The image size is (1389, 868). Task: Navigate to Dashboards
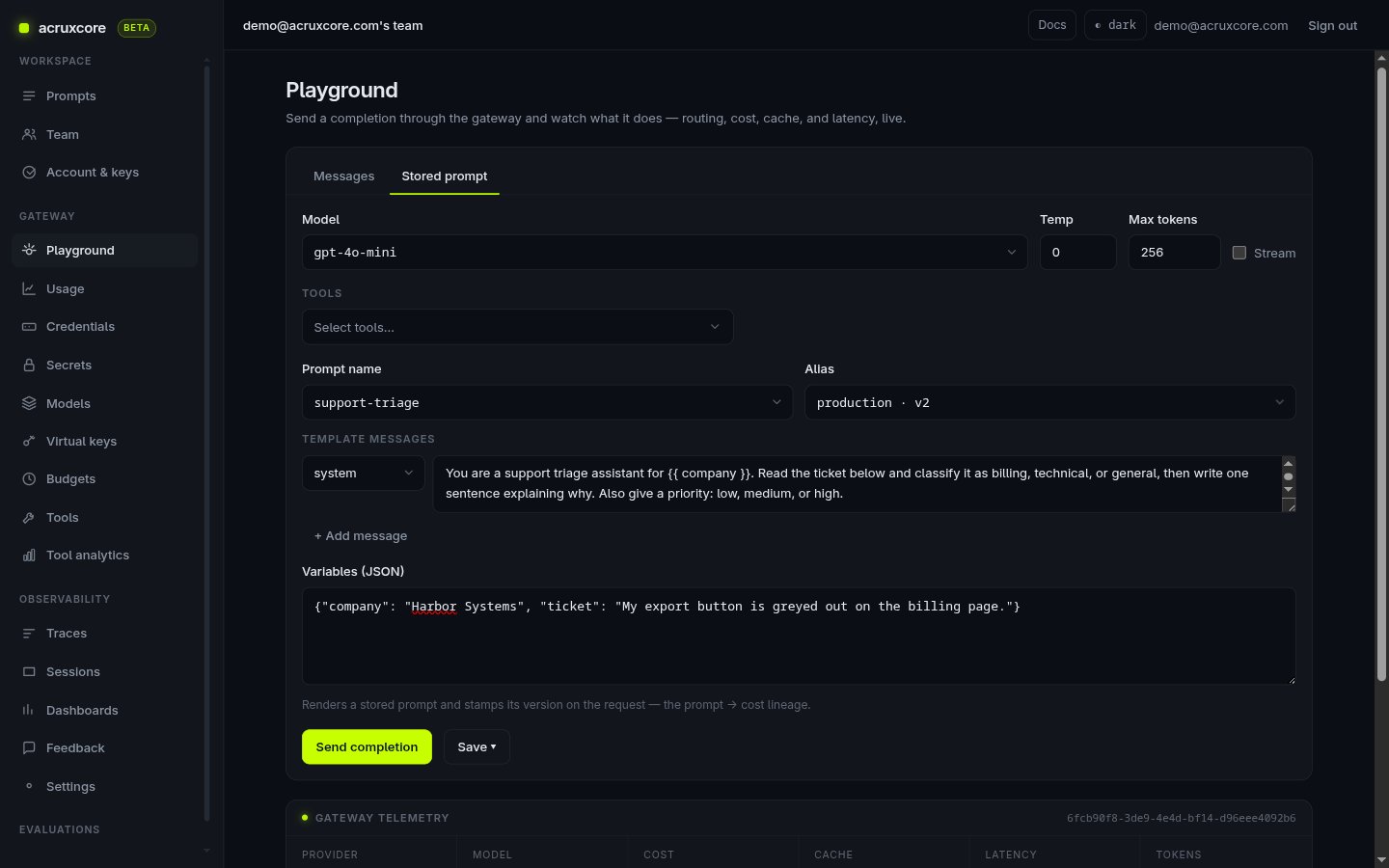[x=105, y=710]
